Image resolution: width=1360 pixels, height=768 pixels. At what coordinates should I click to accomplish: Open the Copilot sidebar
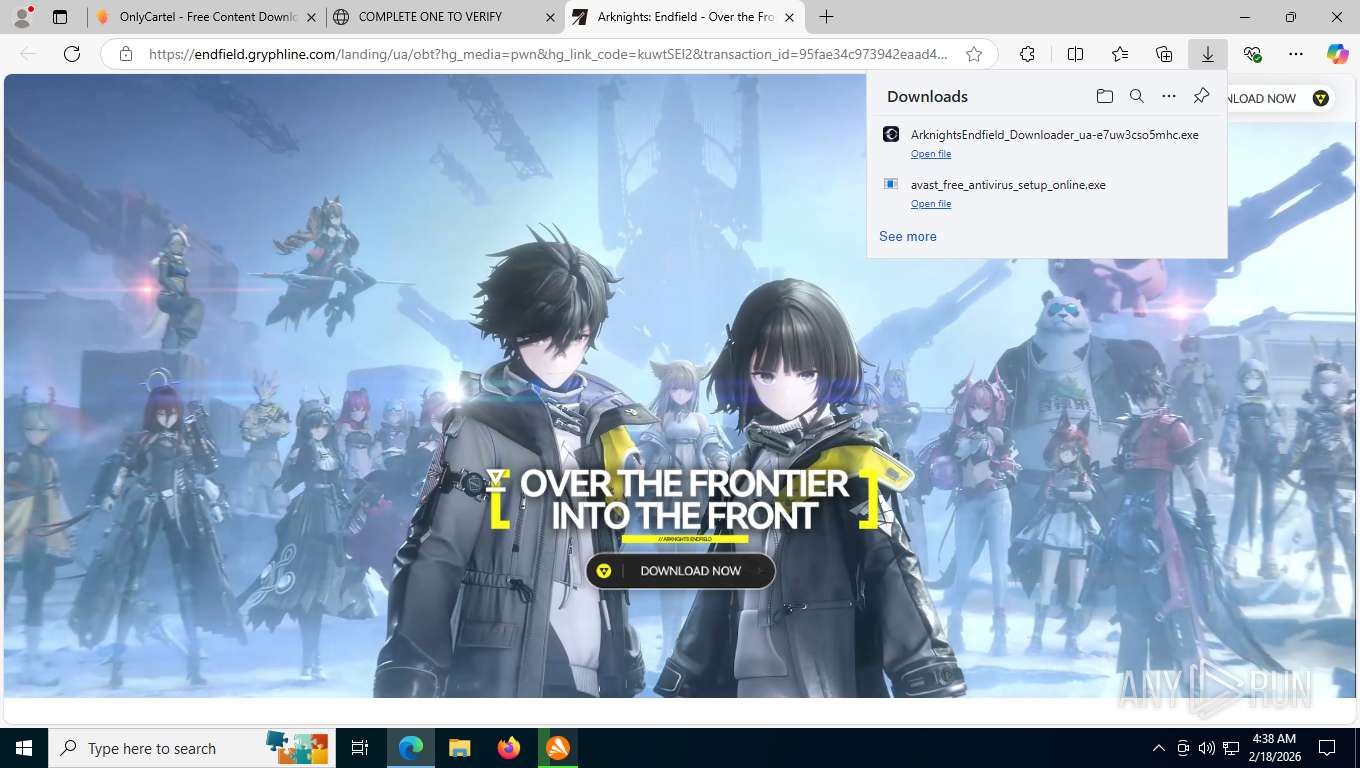pyautogui.click(x=1337, y=54)
